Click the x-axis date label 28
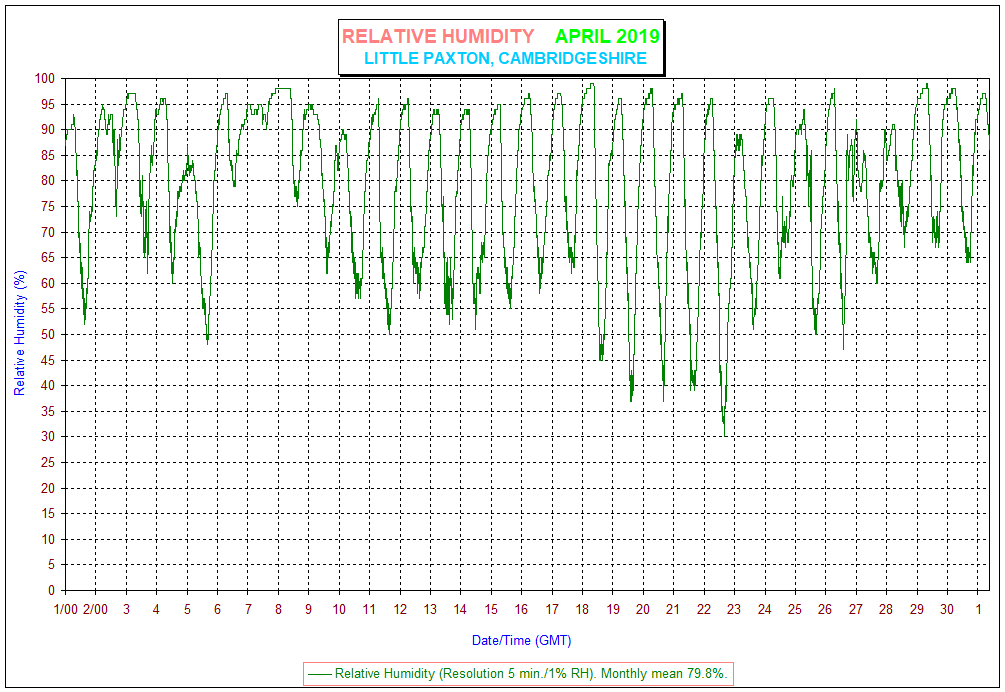Screen dimensions: 1005x692 coord(886,609)
